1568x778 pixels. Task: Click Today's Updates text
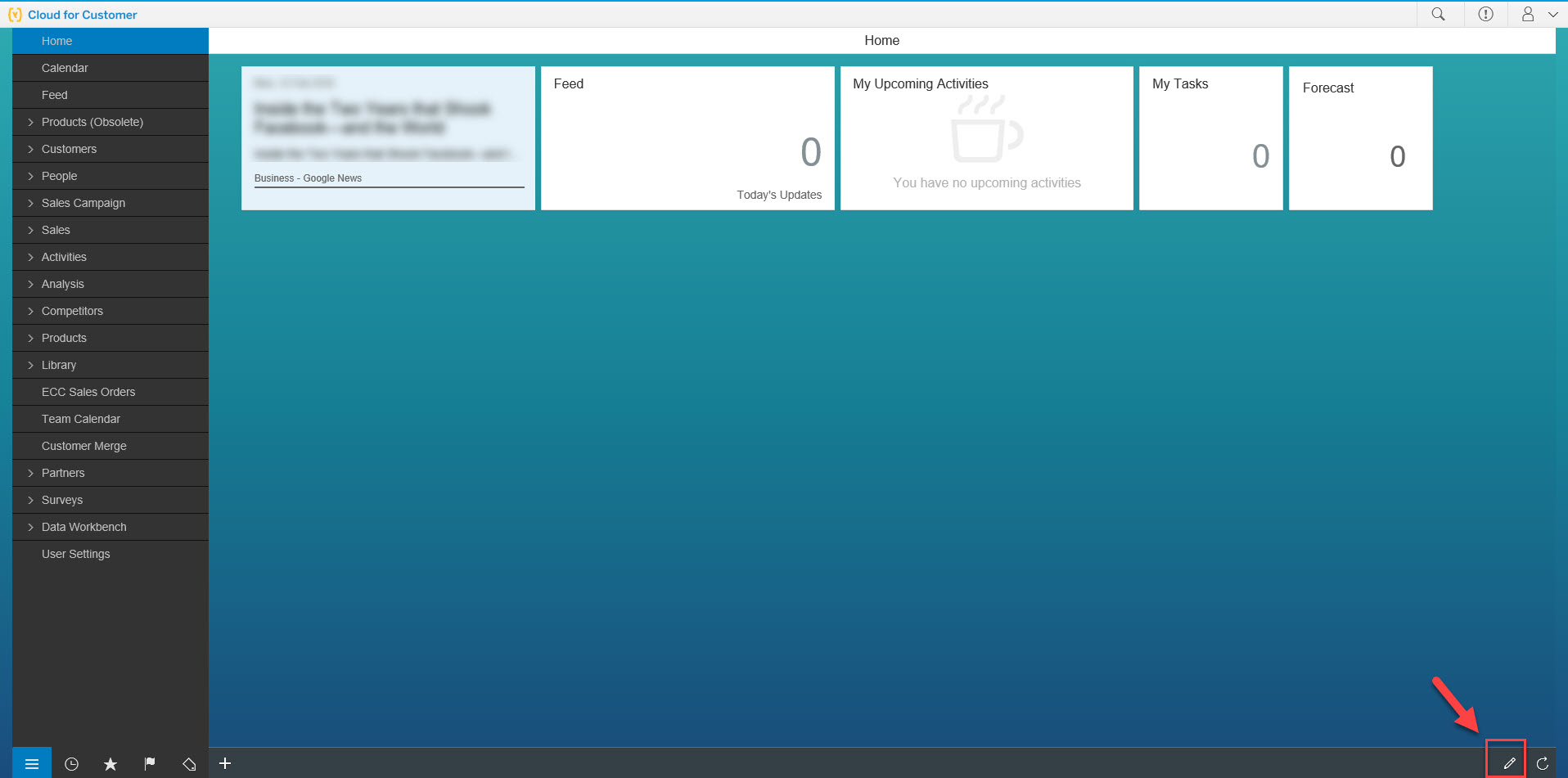(x=779, y=195)
